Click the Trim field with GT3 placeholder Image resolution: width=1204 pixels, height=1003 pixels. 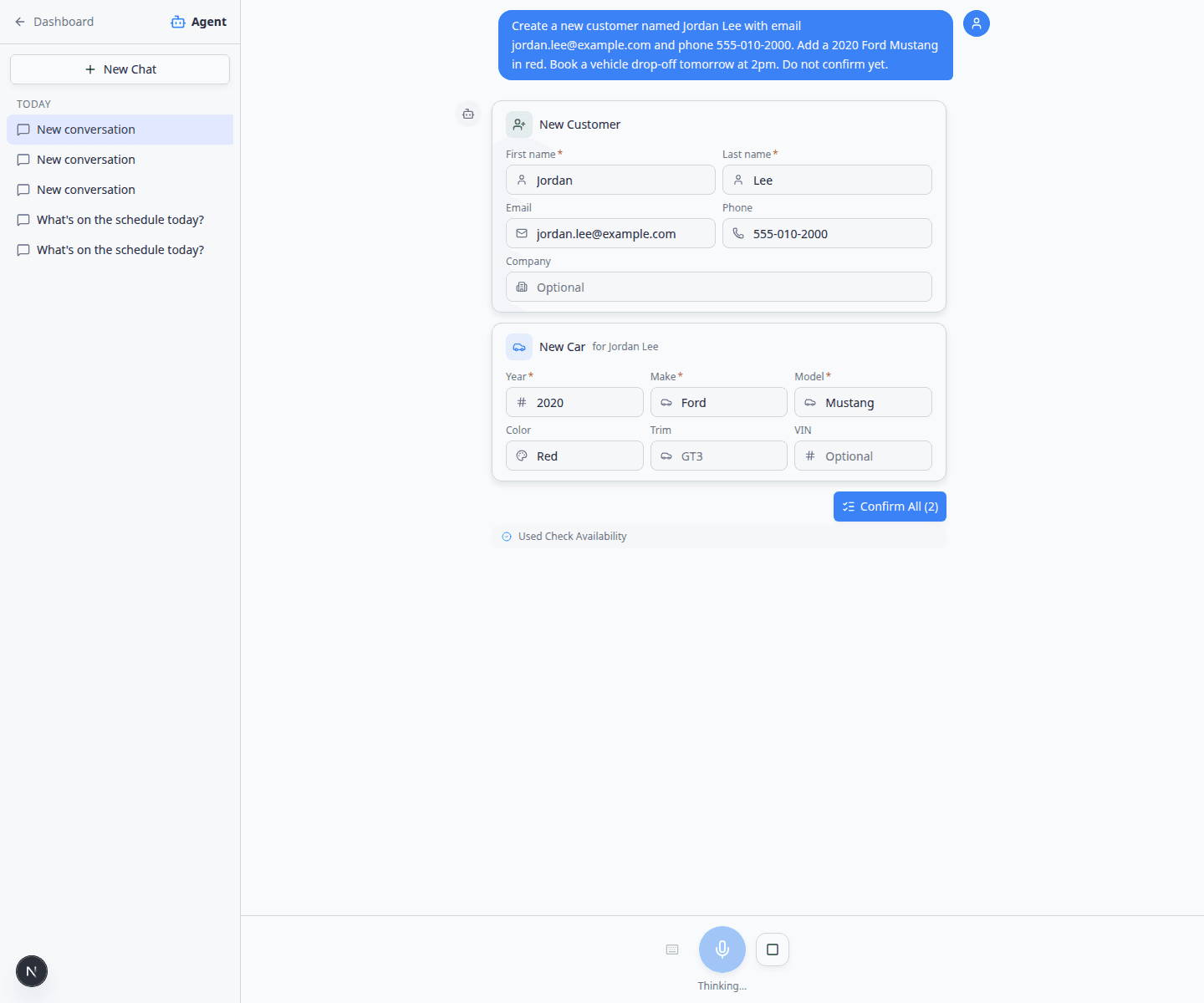click(719, 456)
